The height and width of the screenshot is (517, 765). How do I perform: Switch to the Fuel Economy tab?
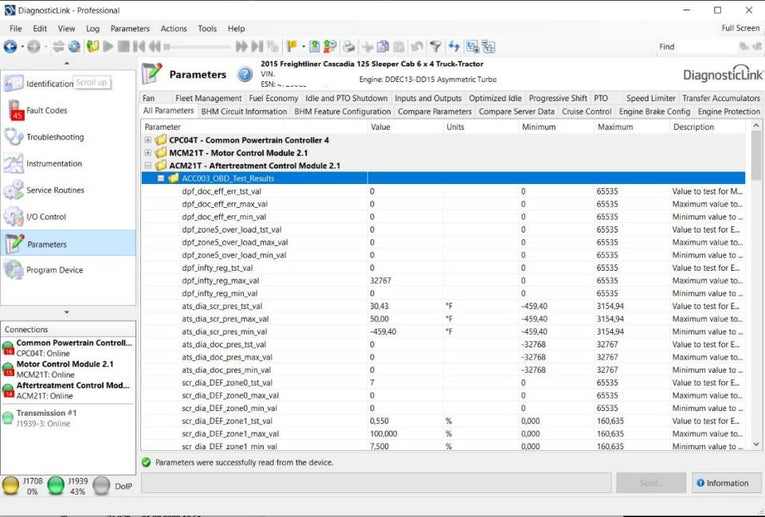pyautogui.click(x=273, y=99)
